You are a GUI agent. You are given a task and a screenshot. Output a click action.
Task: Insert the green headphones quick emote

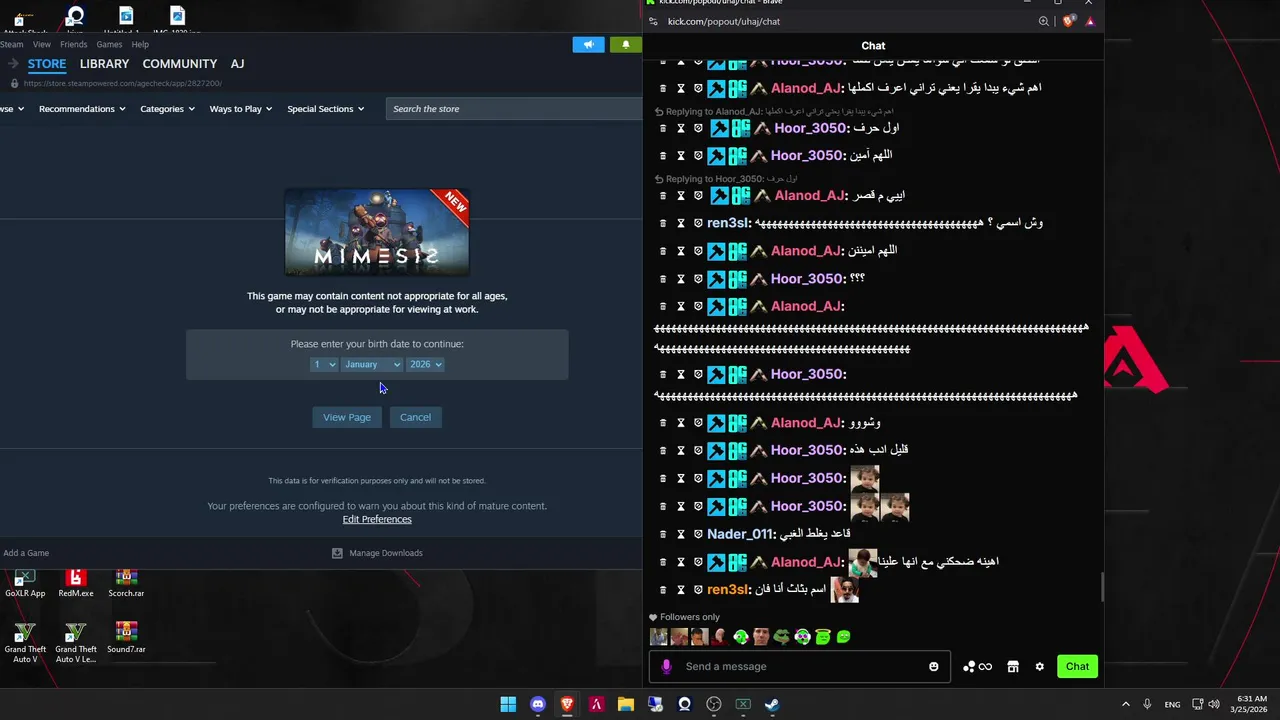[x=802, y=636]
